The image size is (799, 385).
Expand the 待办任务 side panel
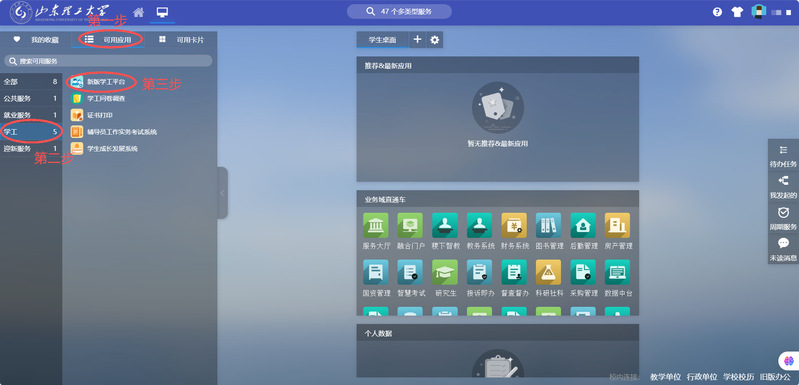tap(783, 155)
